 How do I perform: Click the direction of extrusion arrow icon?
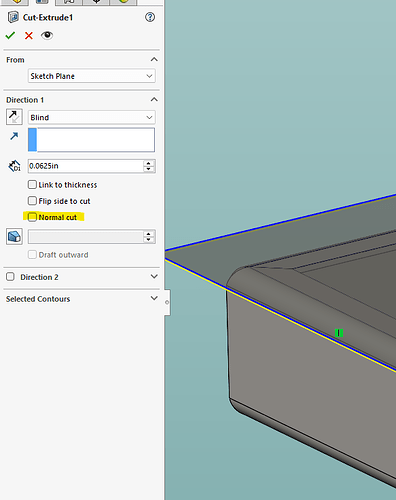(14, 136)
